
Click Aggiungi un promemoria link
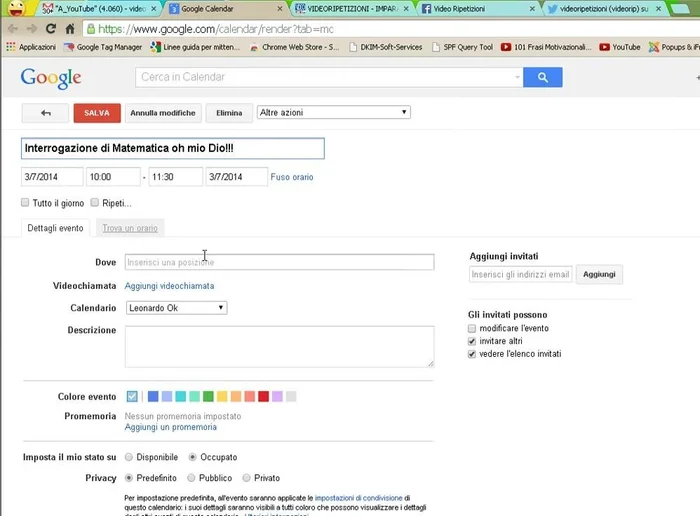pyautogui.click(x=171, y=427)
